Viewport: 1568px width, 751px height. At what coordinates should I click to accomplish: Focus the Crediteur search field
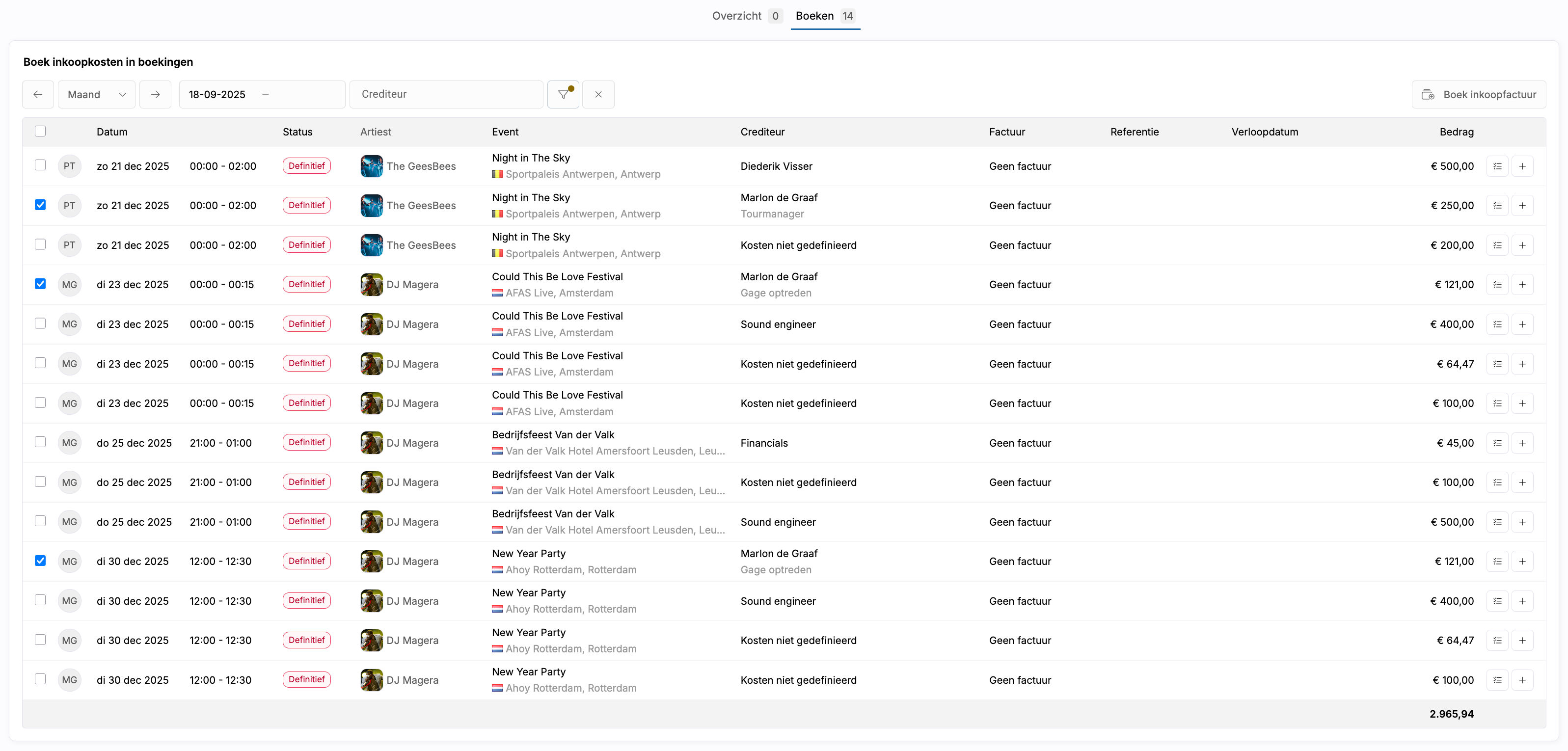pos(446,94)
